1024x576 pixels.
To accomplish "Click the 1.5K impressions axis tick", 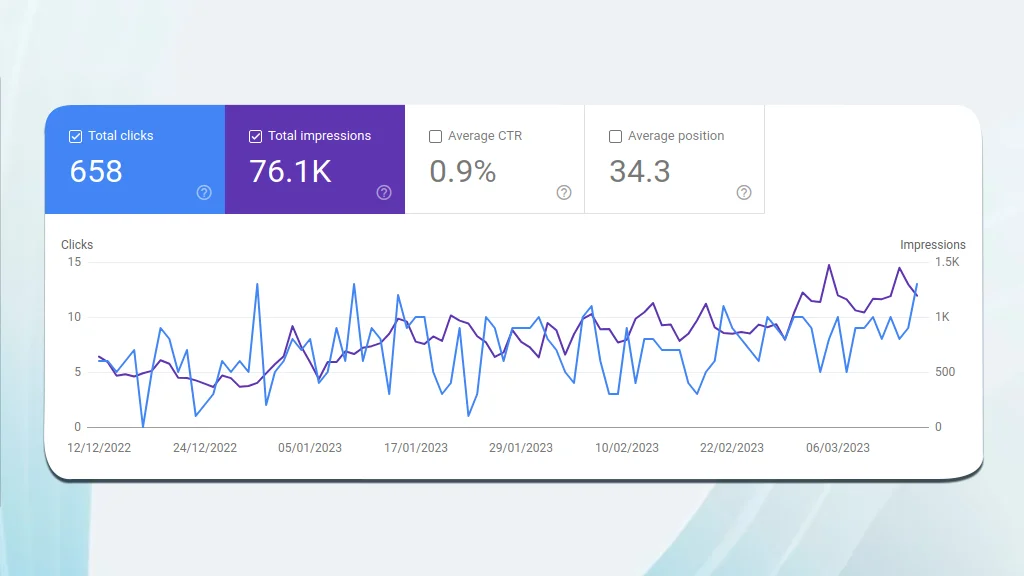I will click(x=947, y=262).
